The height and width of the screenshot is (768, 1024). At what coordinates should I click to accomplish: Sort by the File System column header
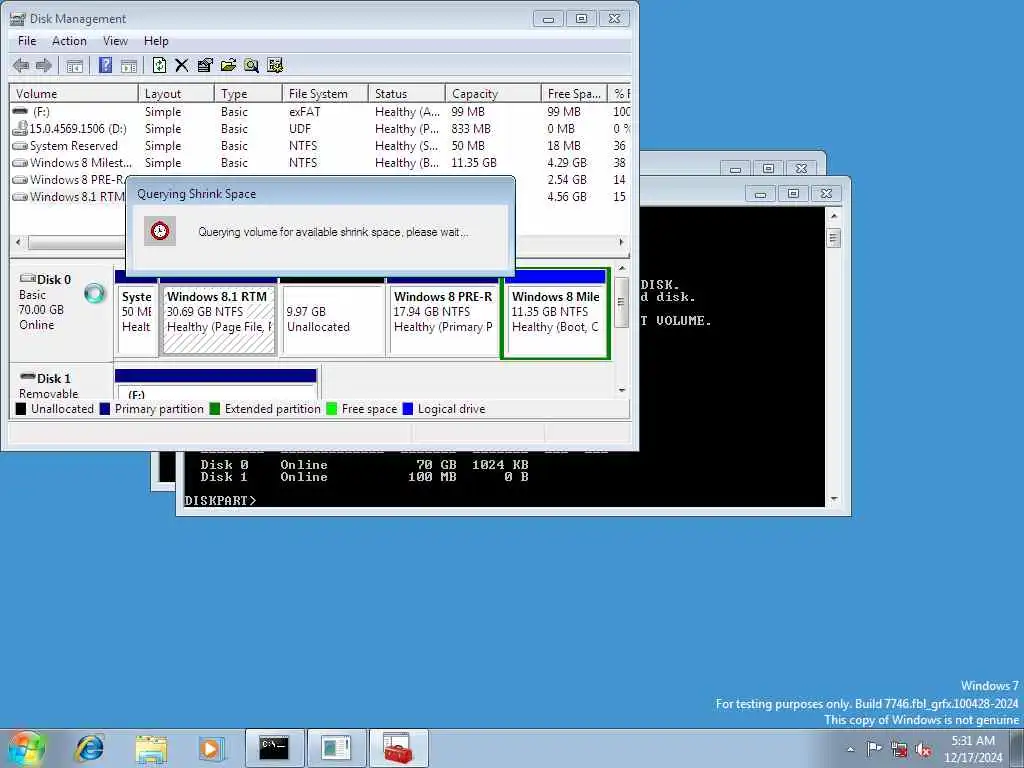pos(325,94)
